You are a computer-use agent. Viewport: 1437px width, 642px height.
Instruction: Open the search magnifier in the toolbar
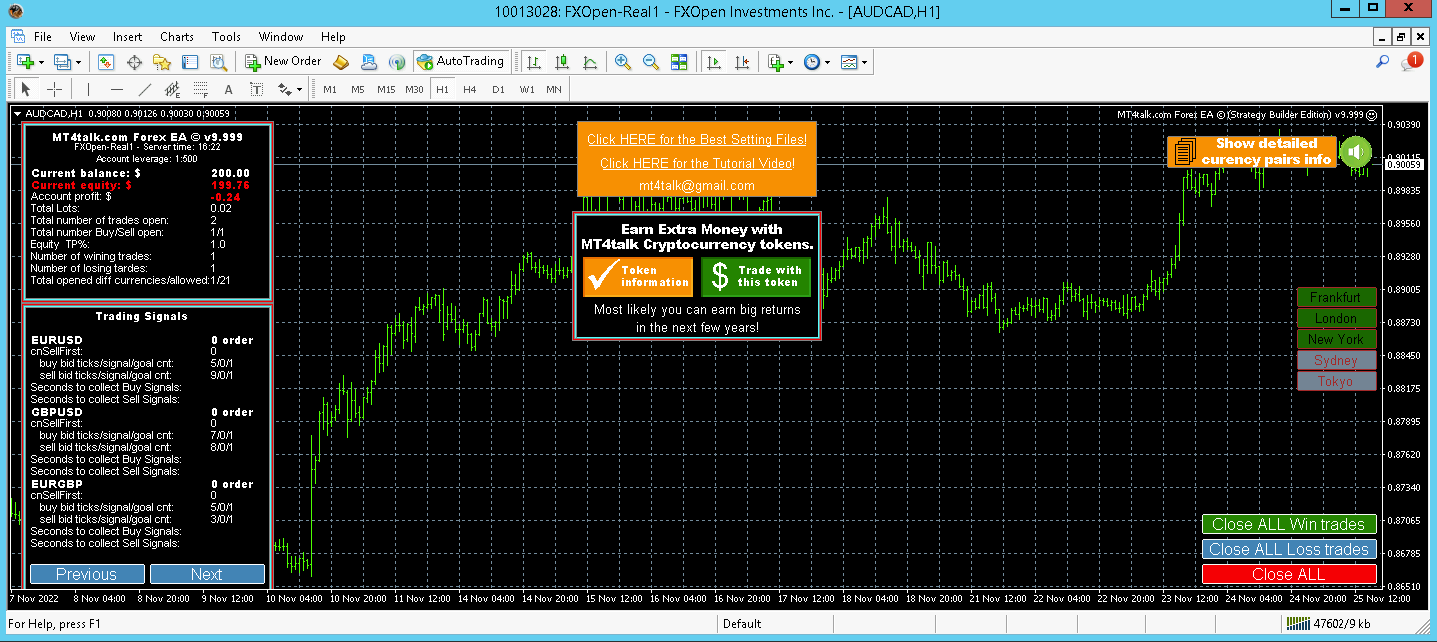tap(1383, 62)
